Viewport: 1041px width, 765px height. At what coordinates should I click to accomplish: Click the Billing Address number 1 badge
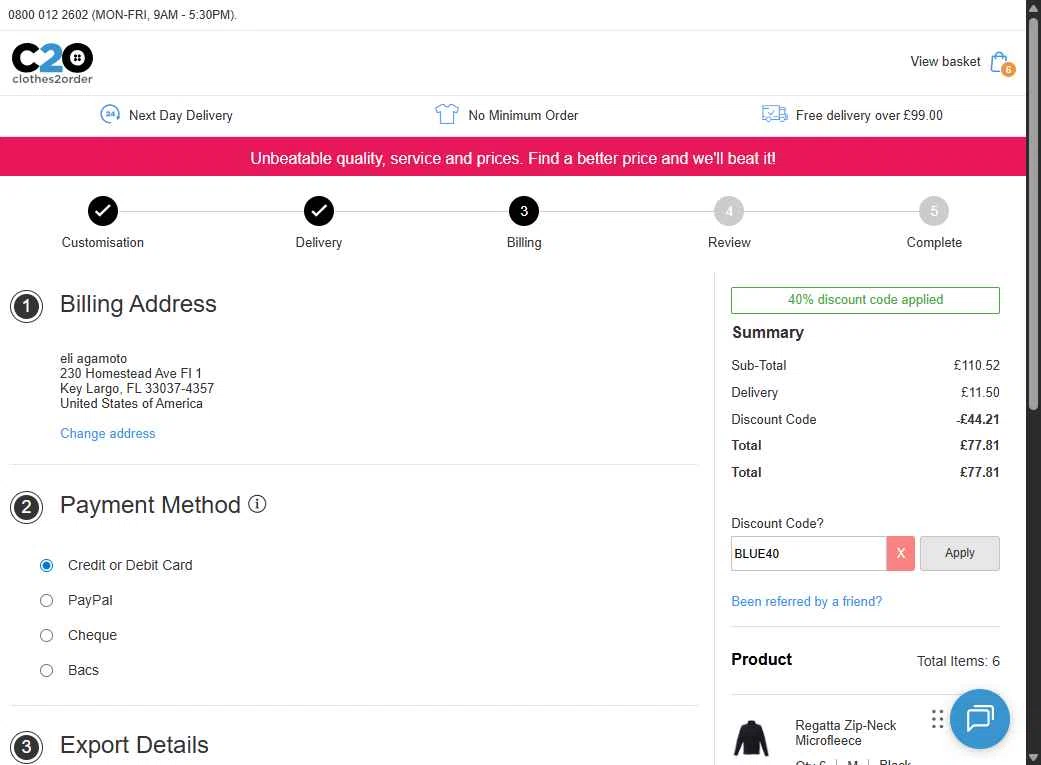pyautogui.click(x=27, y=306)
